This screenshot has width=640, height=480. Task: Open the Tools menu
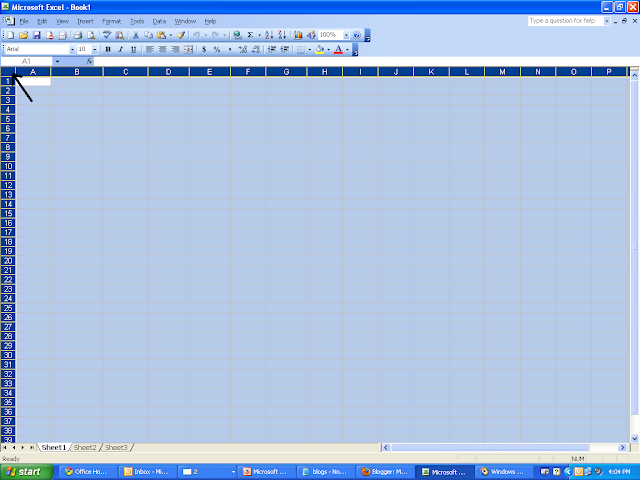click(137, 21)
